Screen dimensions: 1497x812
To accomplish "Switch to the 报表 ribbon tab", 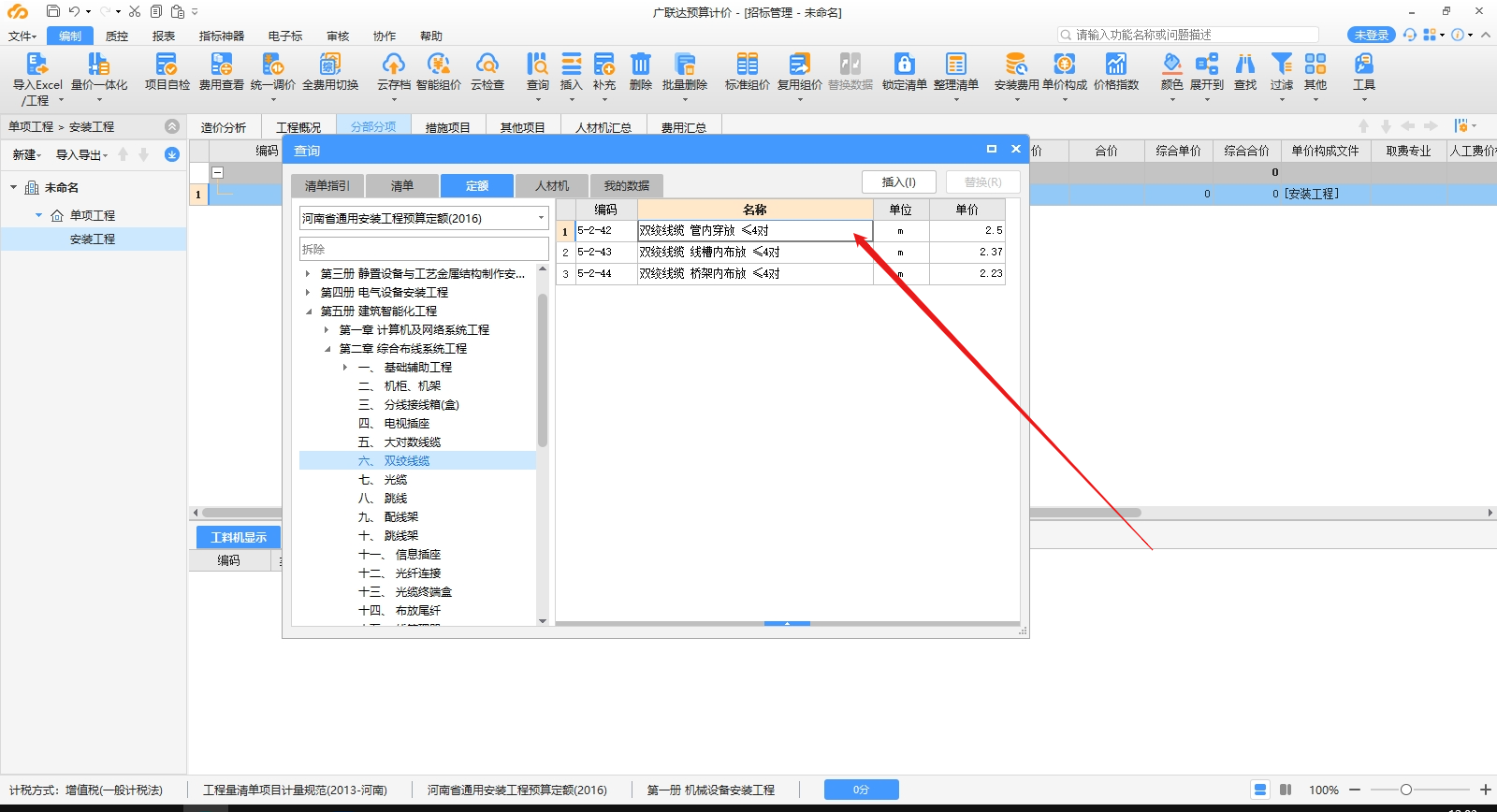I will [x=164, y=36].
